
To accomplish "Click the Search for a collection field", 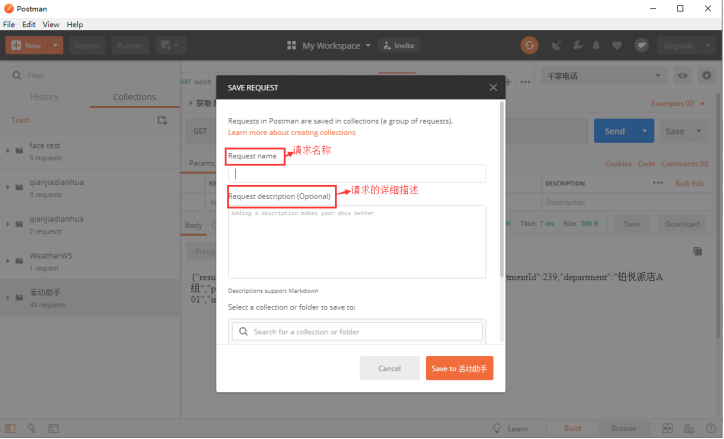I will pos(357,331).
